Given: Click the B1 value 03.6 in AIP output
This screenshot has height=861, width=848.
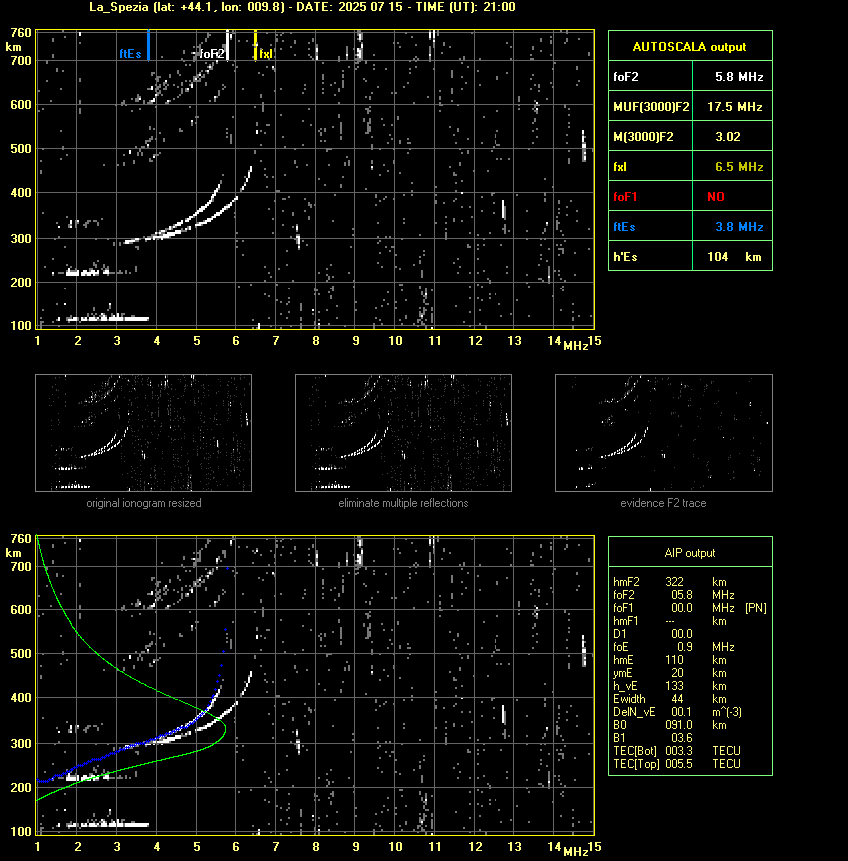Looking at the screenshot, I should tap(682, 738).
